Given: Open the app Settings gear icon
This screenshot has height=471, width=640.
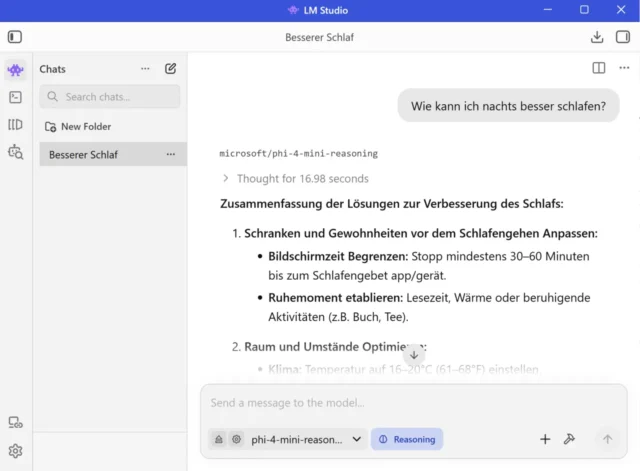Looking at the screenshot, I should (x=15, y=451).
